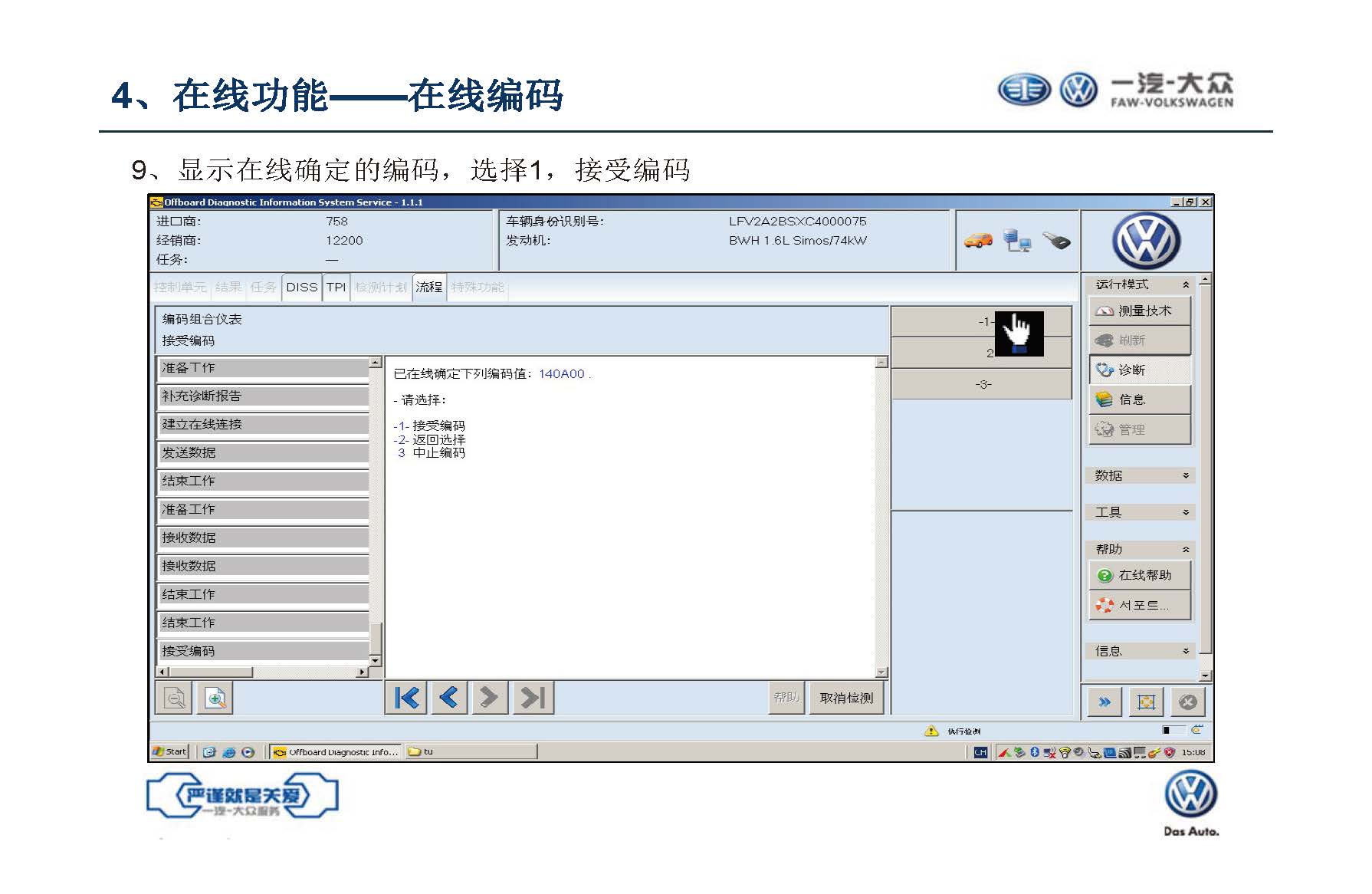Screen dimensions: 1372x894
Task: Open 在线帮助 online help
Action: 1140,575
